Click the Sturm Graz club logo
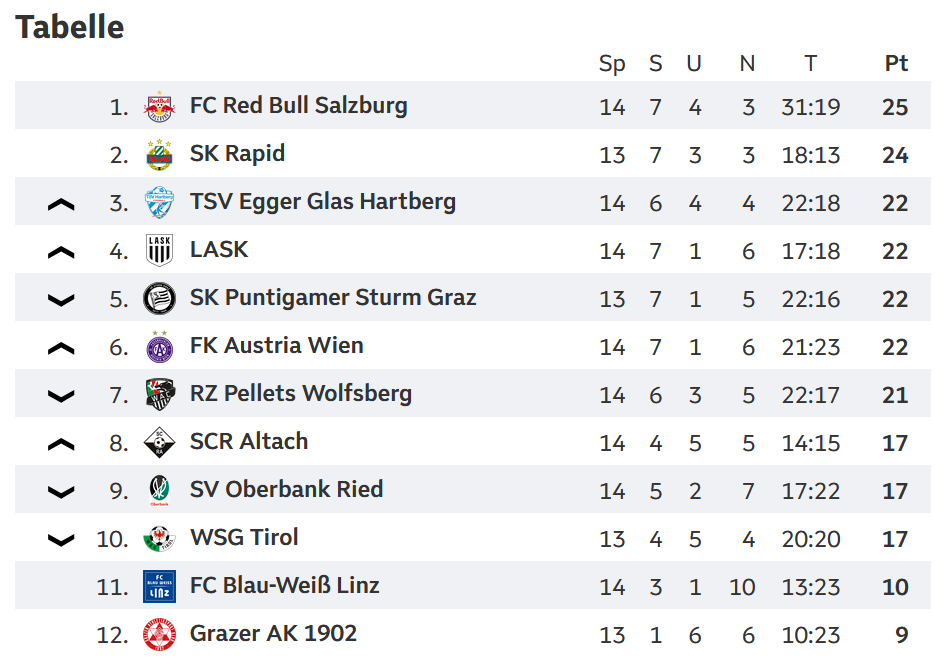Screen dimensions: 949x664 pos(160,298)
